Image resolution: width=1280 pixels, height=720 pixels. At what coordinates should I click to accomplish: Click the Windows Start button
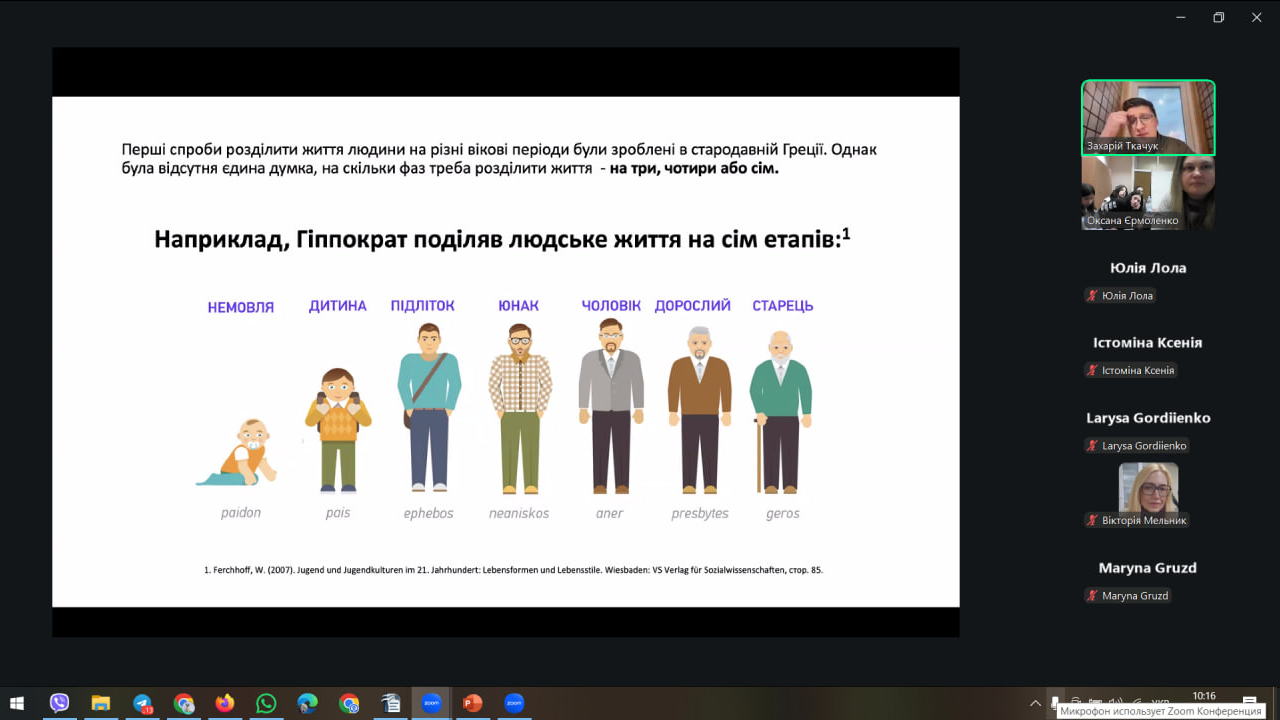pyautogui.click(x=17, y=703)
